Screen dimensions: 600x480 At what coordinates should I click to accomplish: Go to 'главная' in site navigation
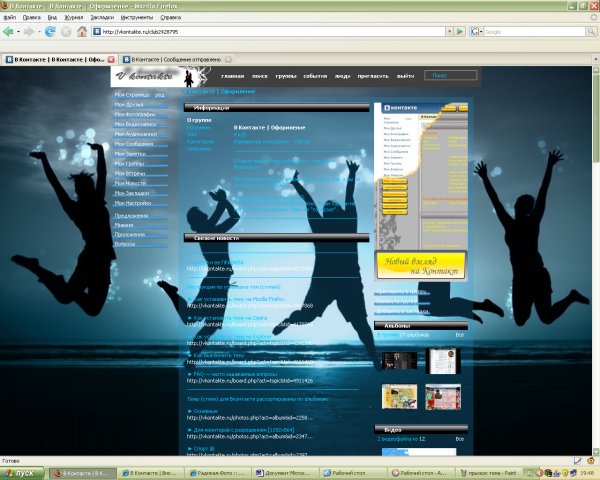[x=233, y=76]
